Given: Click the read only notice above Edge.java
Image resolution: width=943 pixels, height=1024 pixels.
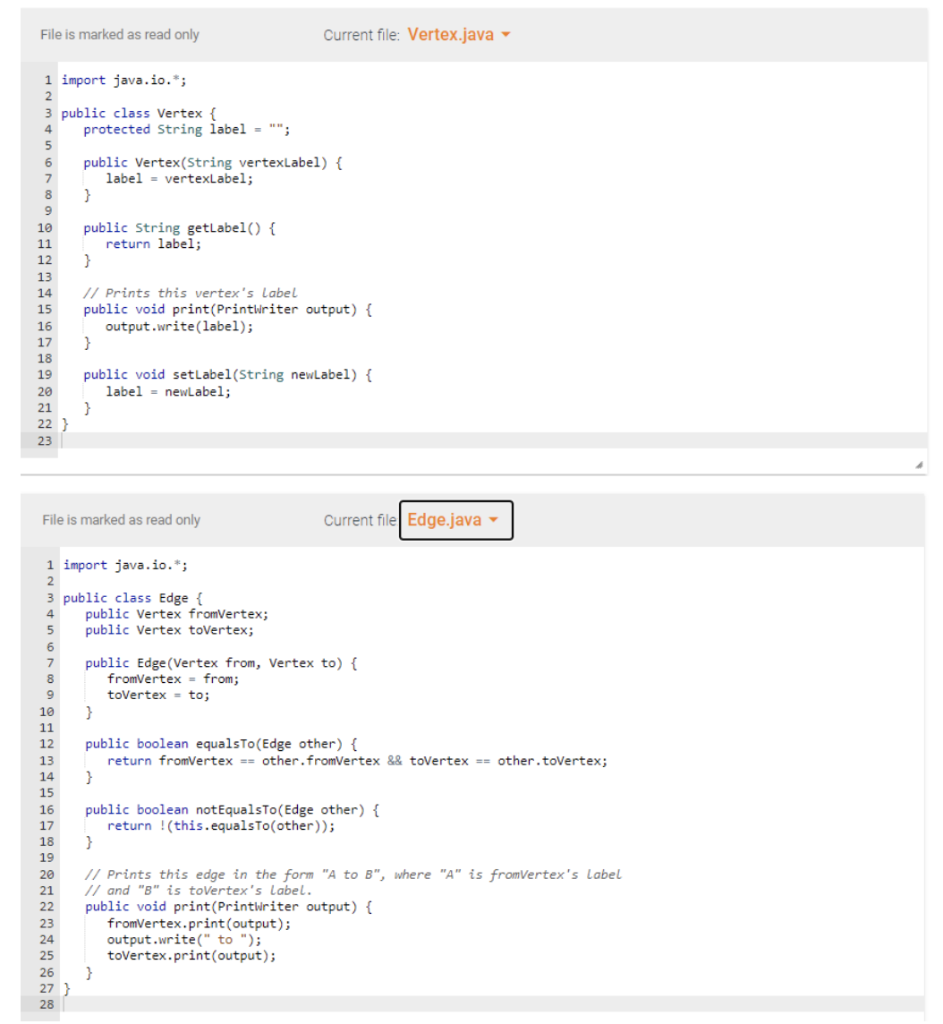Looking at the screenshot, I should click(121, 520).
